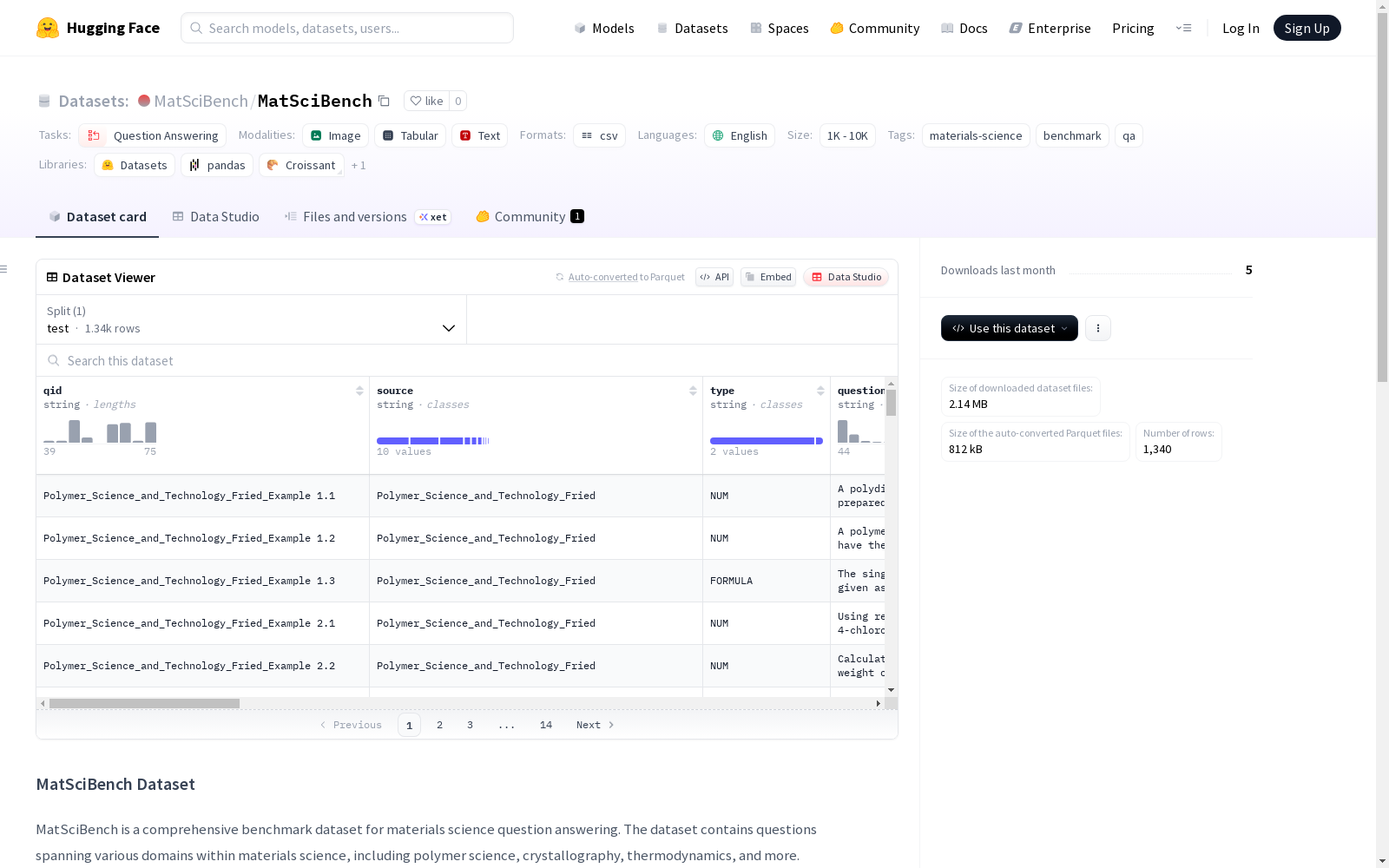The image size is (1389, 868).
Task: Show the additional +1 libraries
Action: [x=359, y=165]
